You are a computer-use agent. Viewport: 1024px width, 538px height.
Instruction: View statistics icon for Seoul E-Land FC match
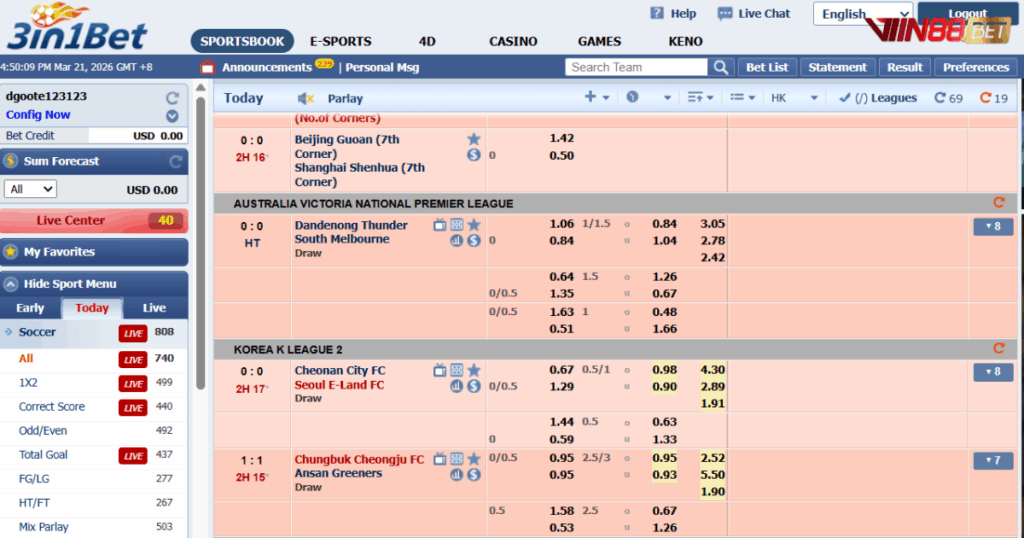pyautogui.click(x=456, y=387)
